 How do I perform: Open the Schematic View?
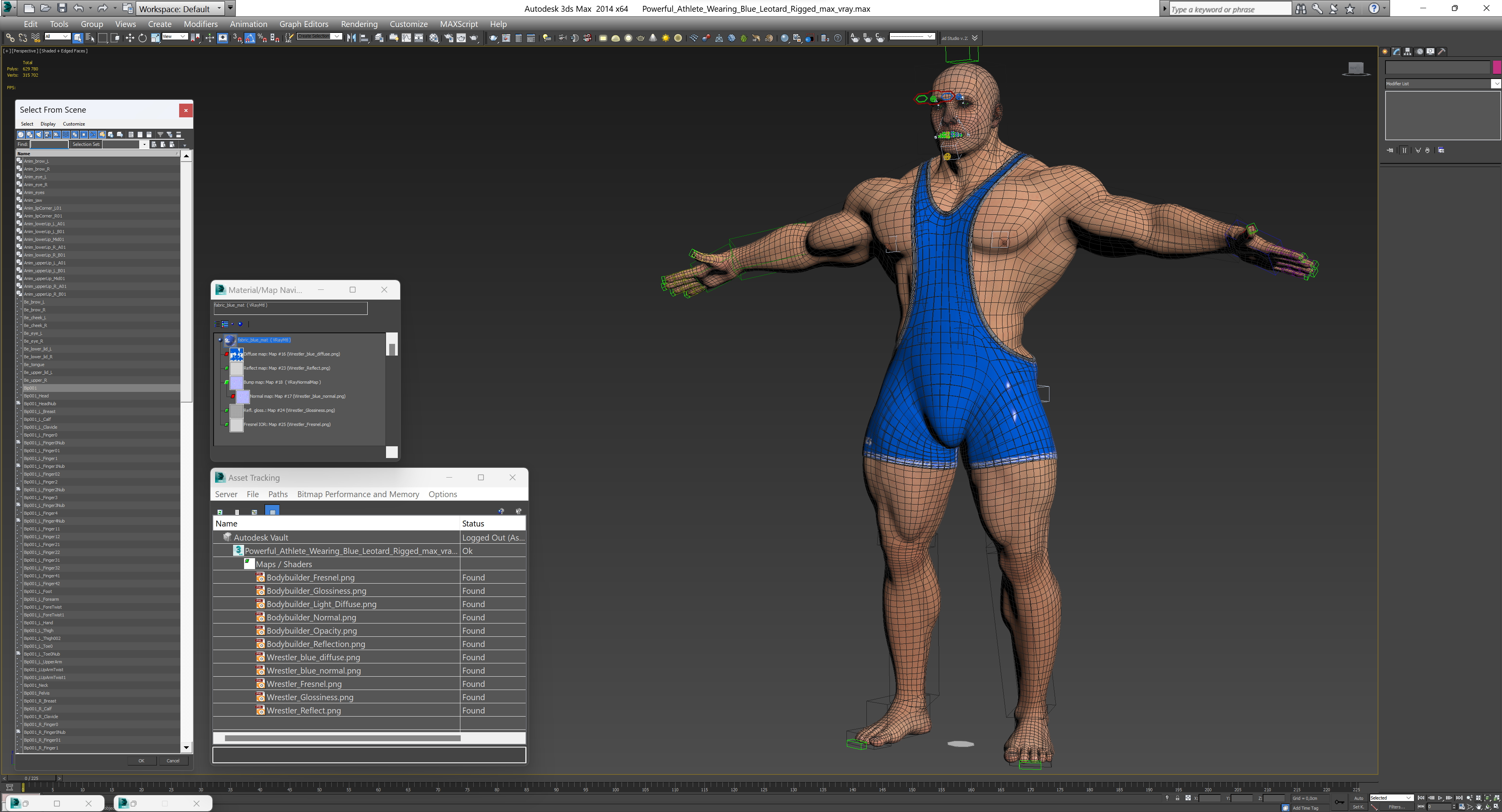tap(419, 38)
